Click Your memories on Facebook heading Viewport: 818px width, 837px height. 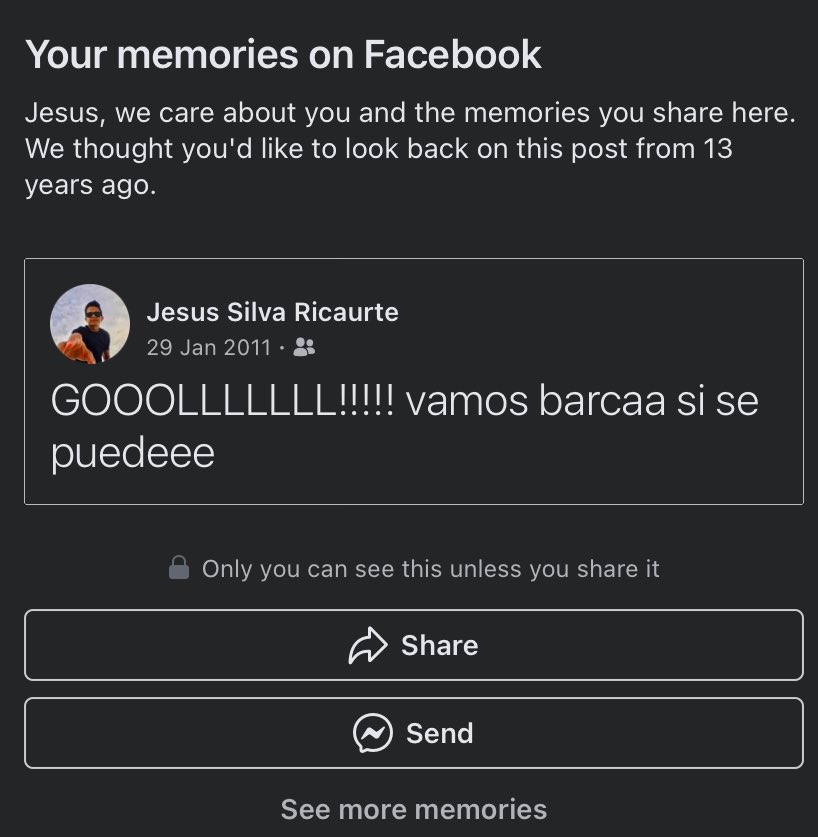[284, 54]
